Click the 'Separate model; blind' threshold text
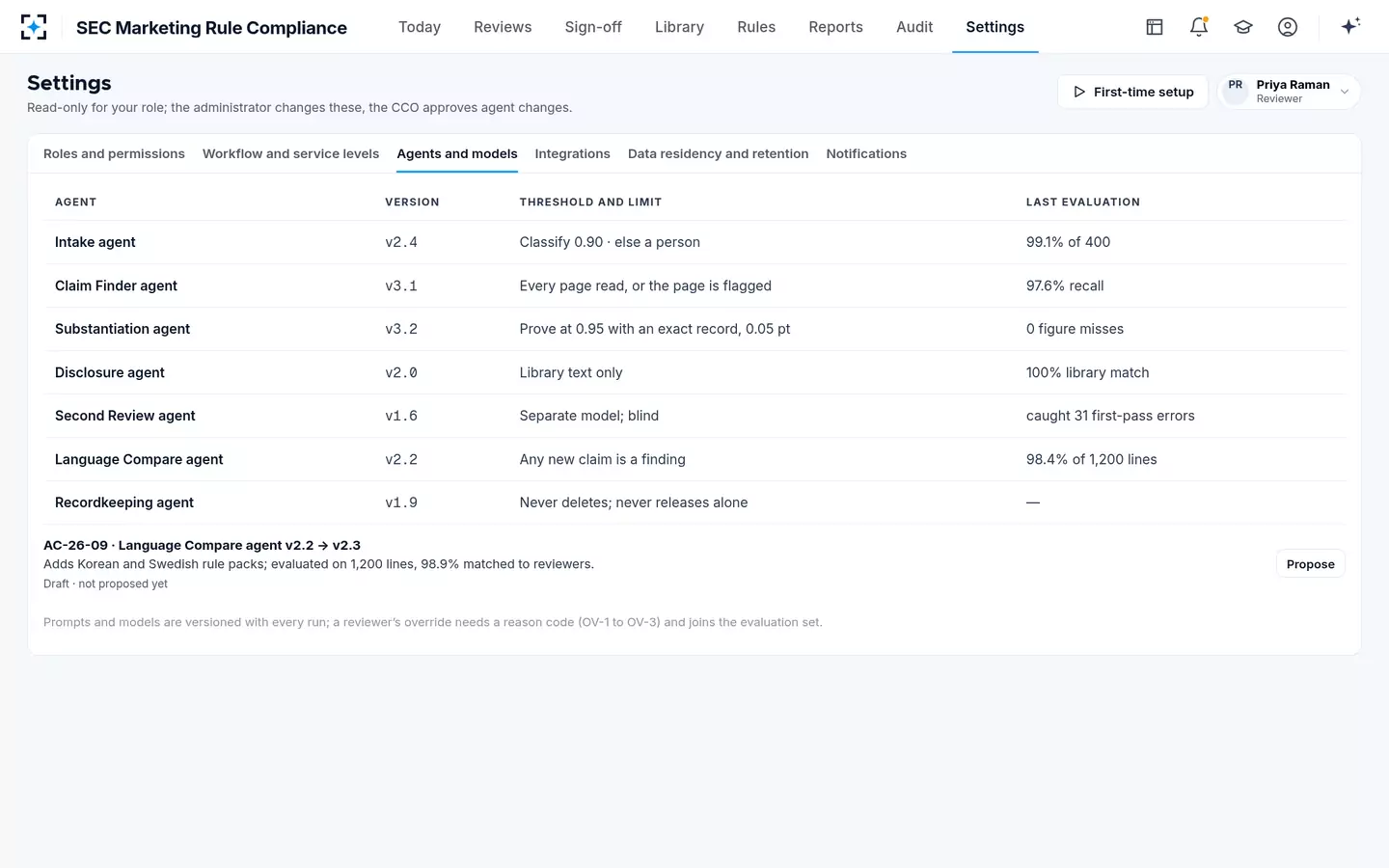The height and width of the screenshot is (868, 1389). click(589, 416)
